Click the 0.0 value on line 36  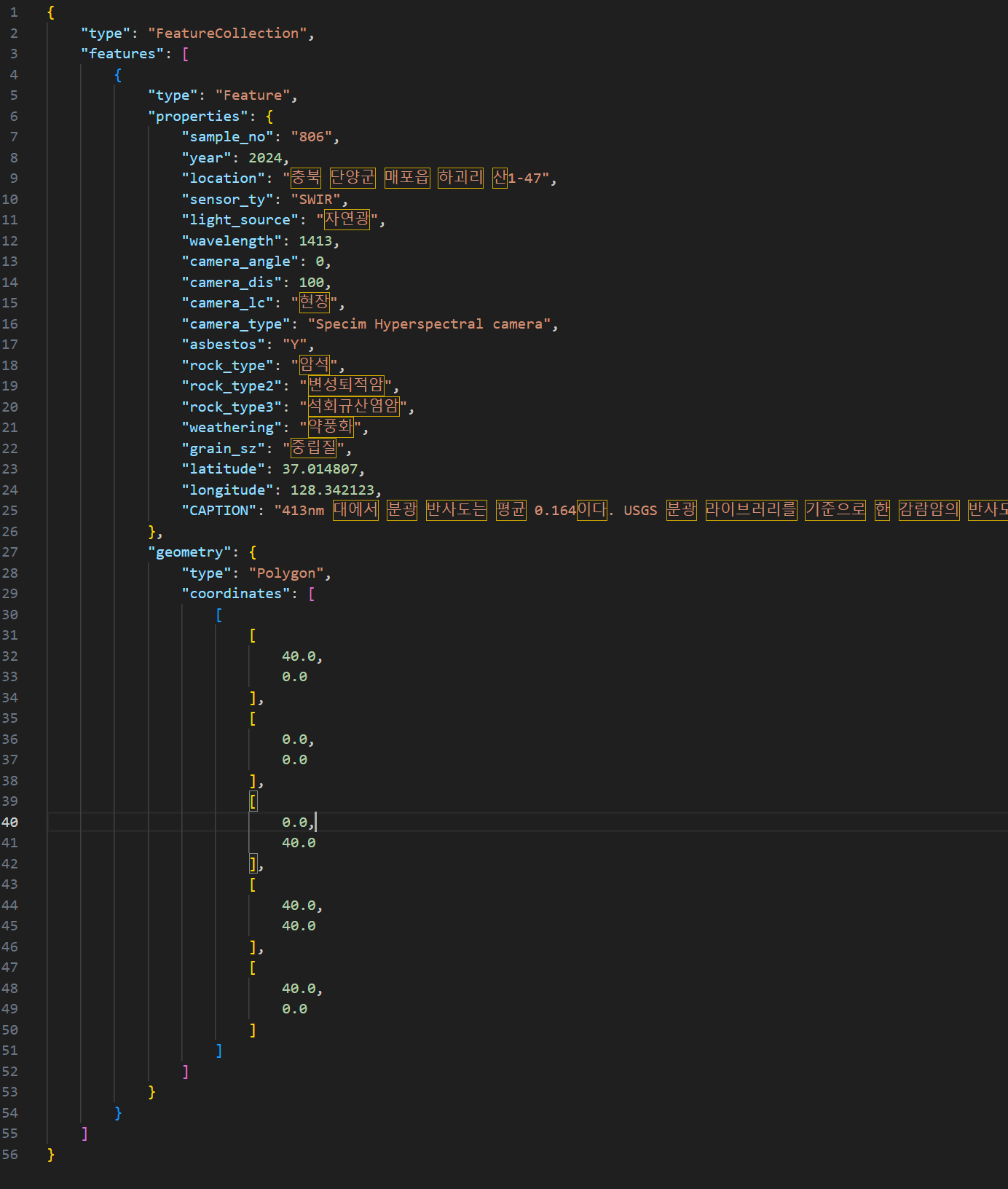tap(294, 739)
